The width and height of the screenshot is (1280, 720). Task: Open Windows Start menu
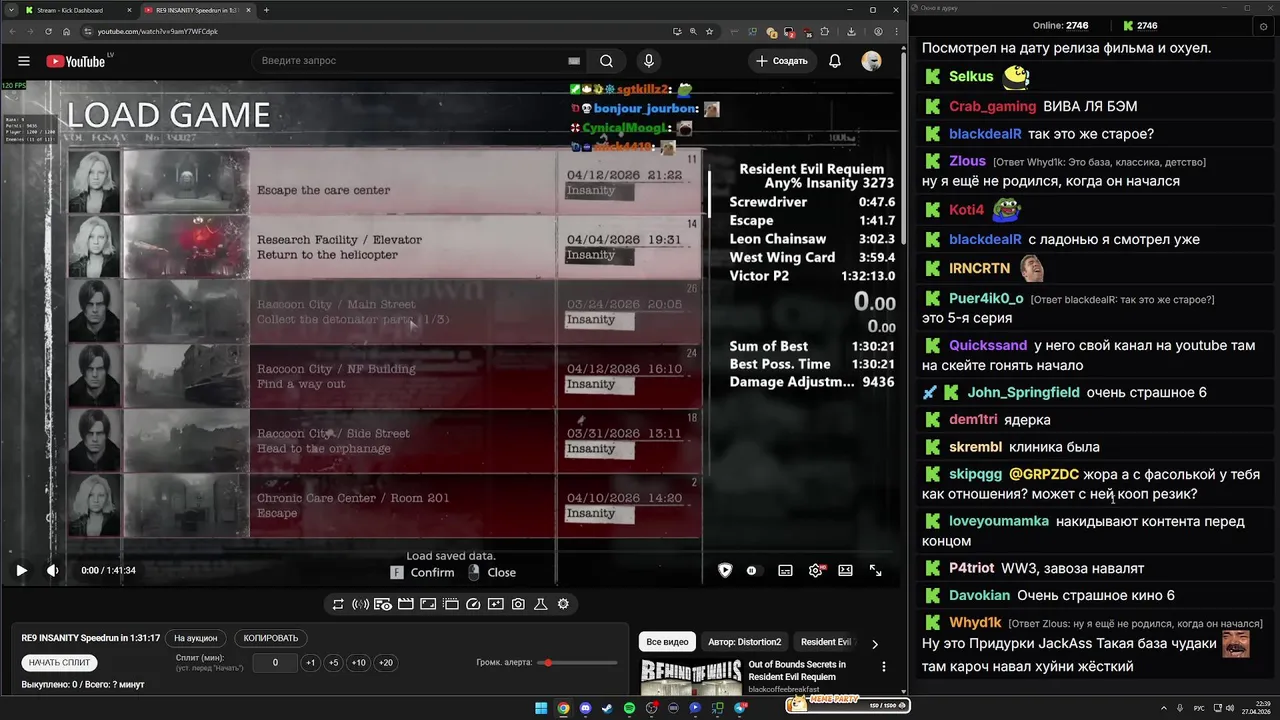pyautogui.click(x=541, y=708)
